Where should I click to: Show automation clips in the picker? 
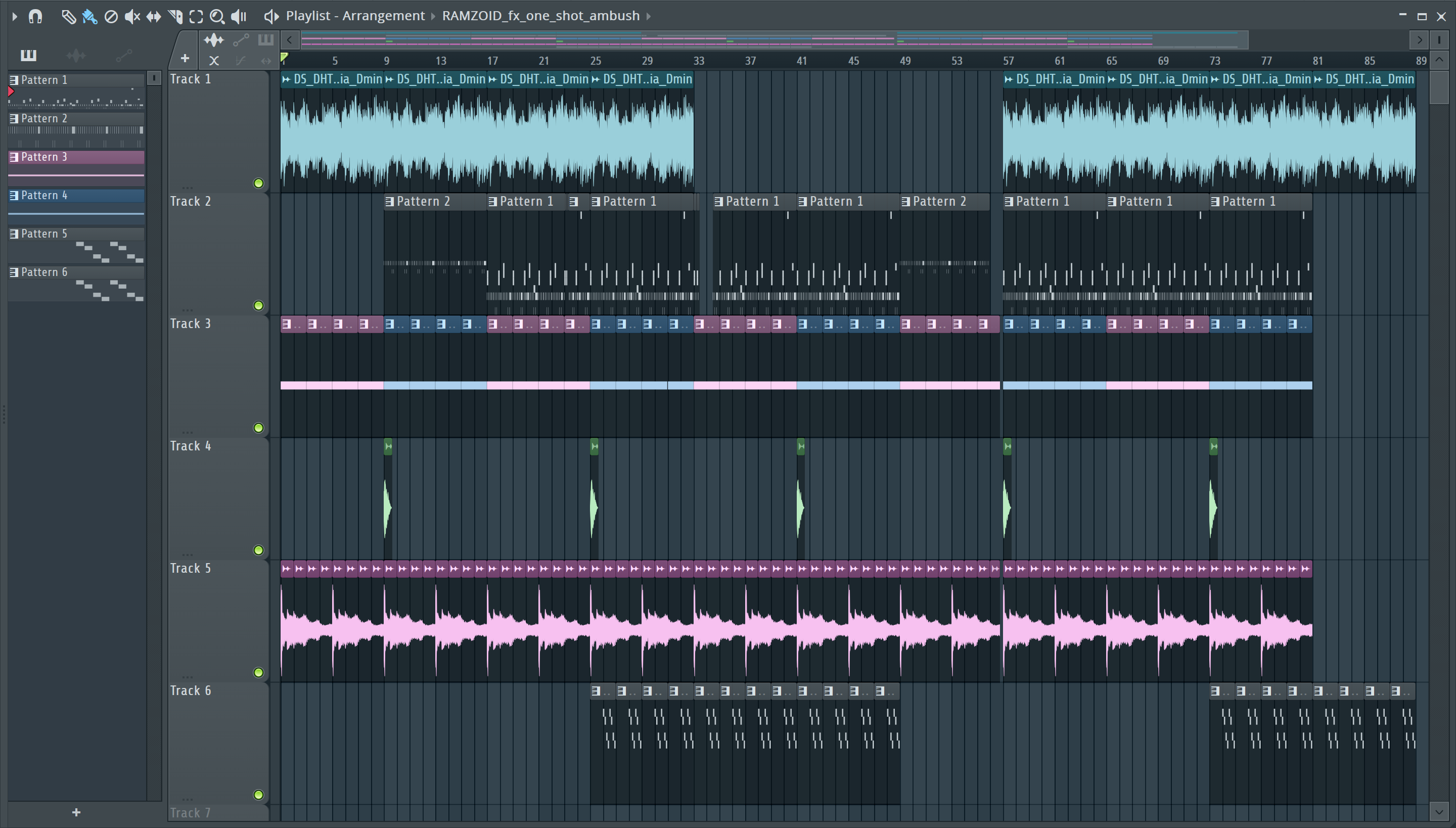pos(123,55)
